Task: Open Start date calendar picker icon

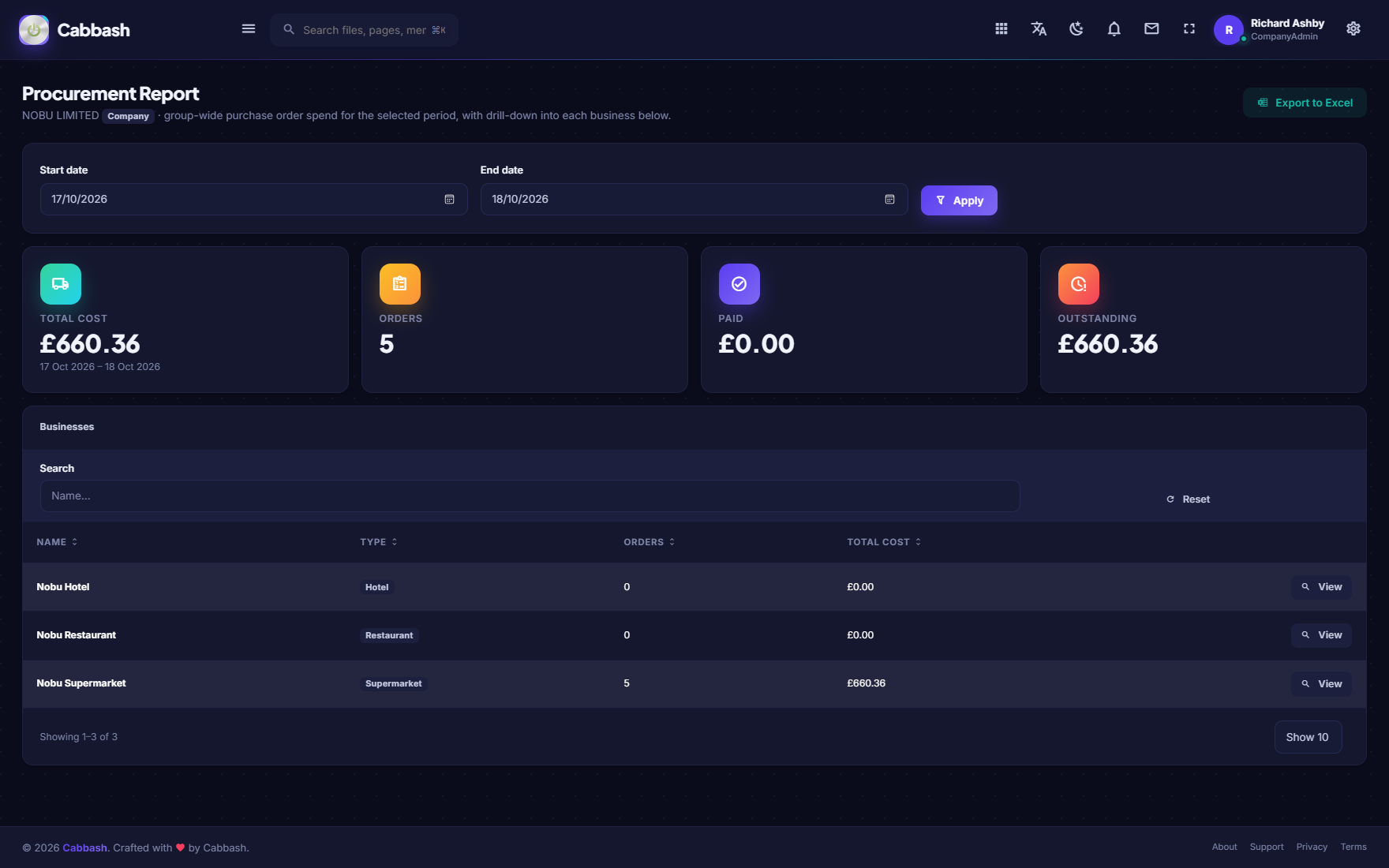Action: click(449, 200)
